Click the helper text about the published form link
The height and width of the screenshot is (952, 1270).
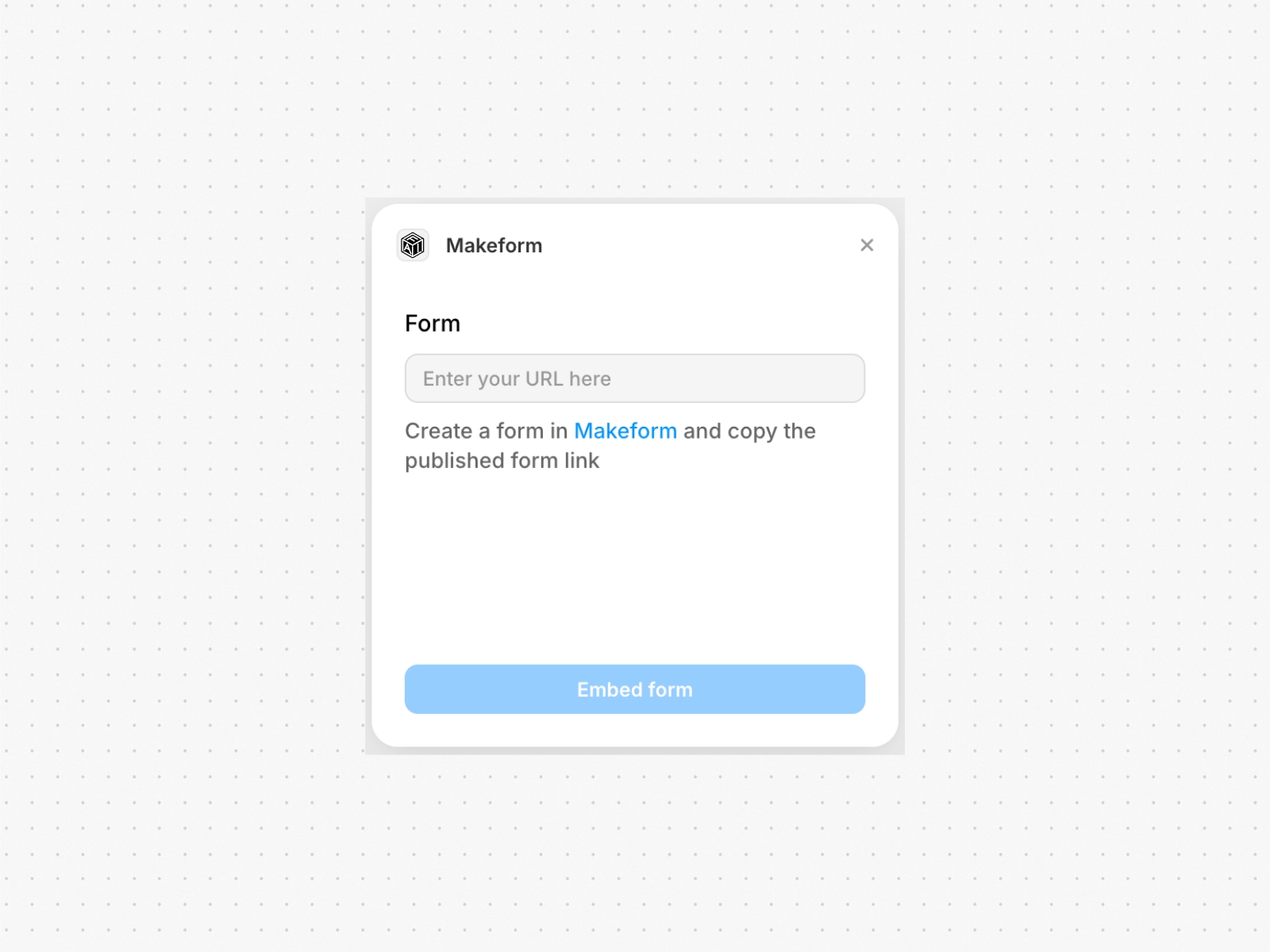(502, 460)
